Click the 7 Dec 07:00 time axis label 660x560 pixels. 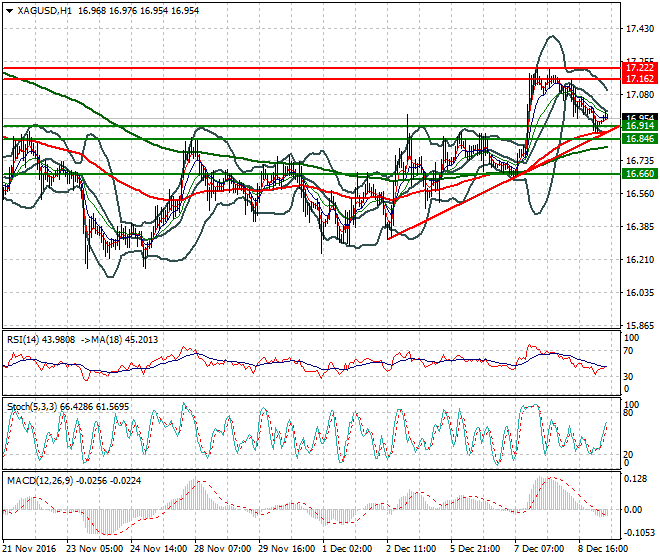539,549
